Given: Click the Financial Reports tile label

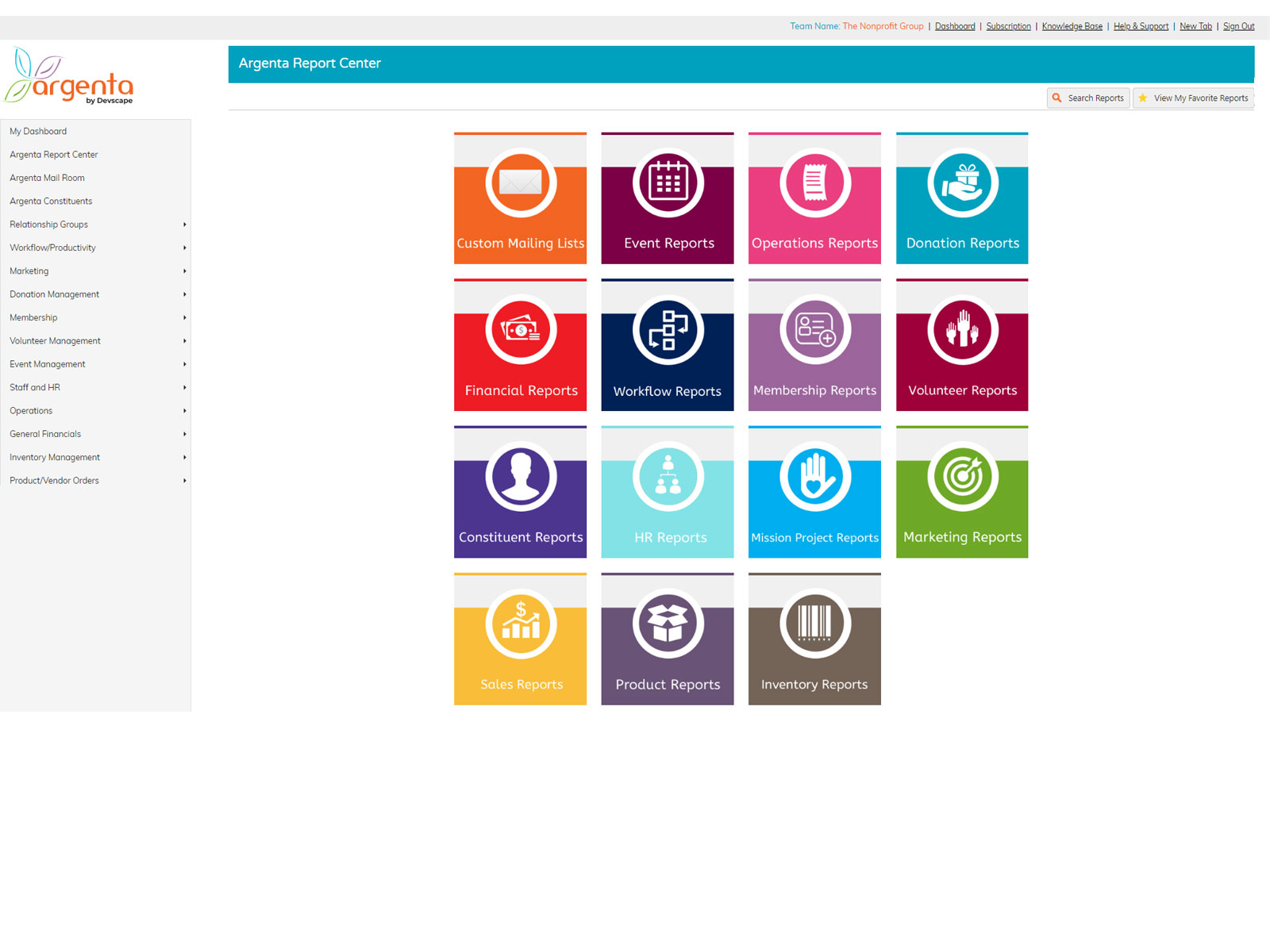Looking at the screenshot, I should pos(521,390).
